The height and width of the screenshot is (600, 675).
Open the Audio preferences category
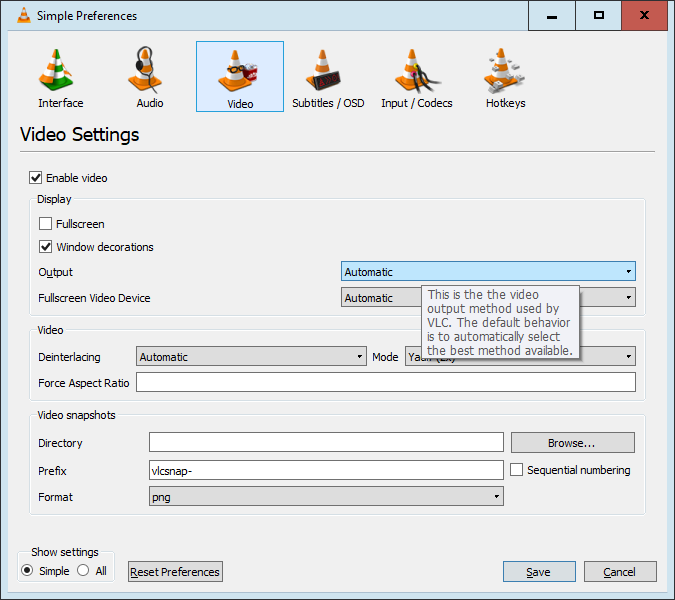pyautogui.click(x=149, y=77)
